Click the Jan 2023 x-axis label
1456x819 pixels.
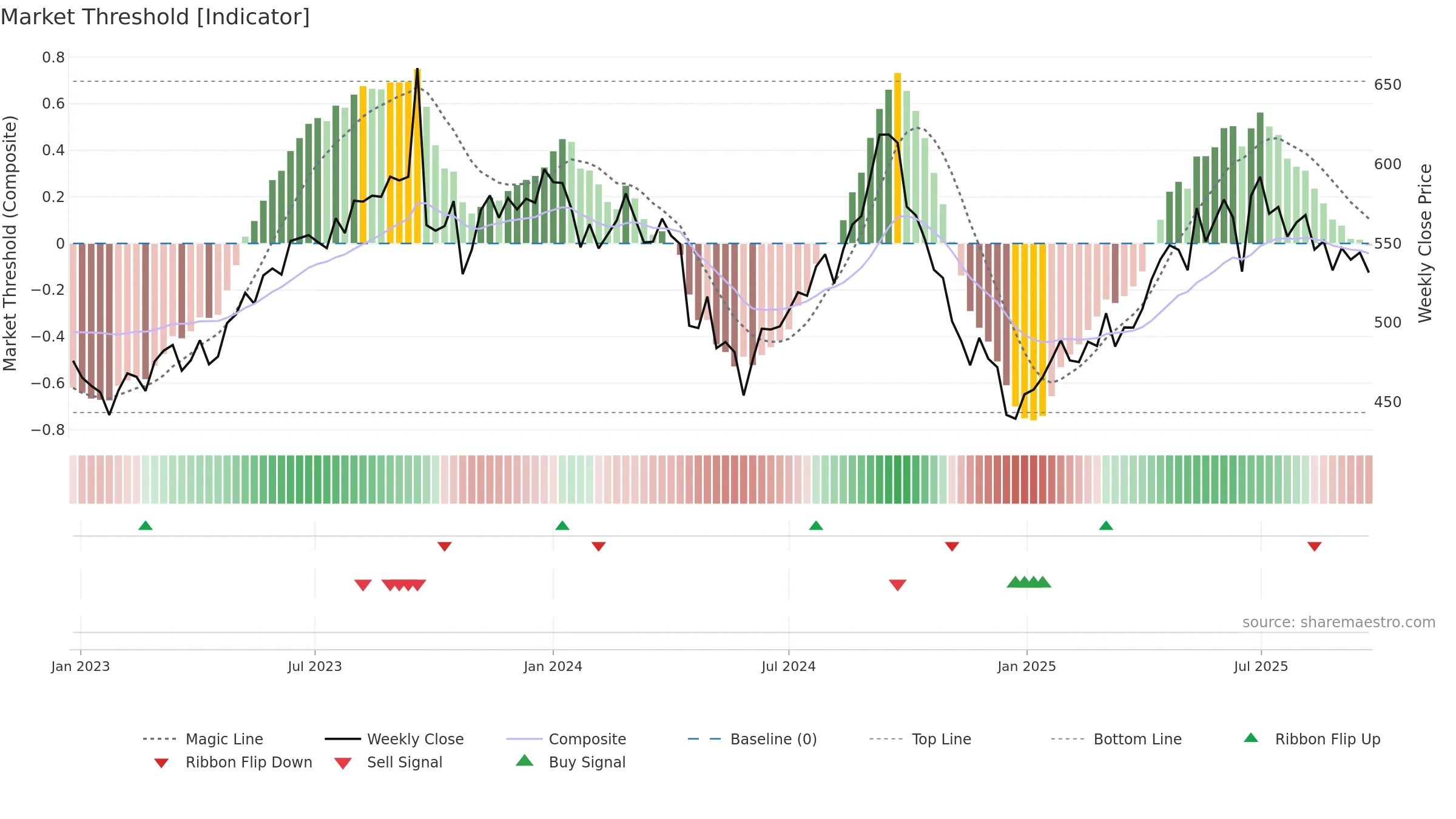[x=81, y=667]
